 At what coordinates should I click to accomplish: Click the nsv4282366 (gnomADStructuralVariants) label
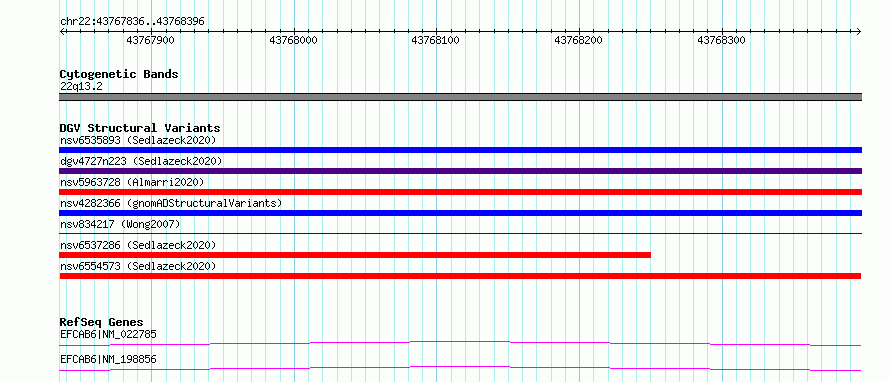point(170,203)
